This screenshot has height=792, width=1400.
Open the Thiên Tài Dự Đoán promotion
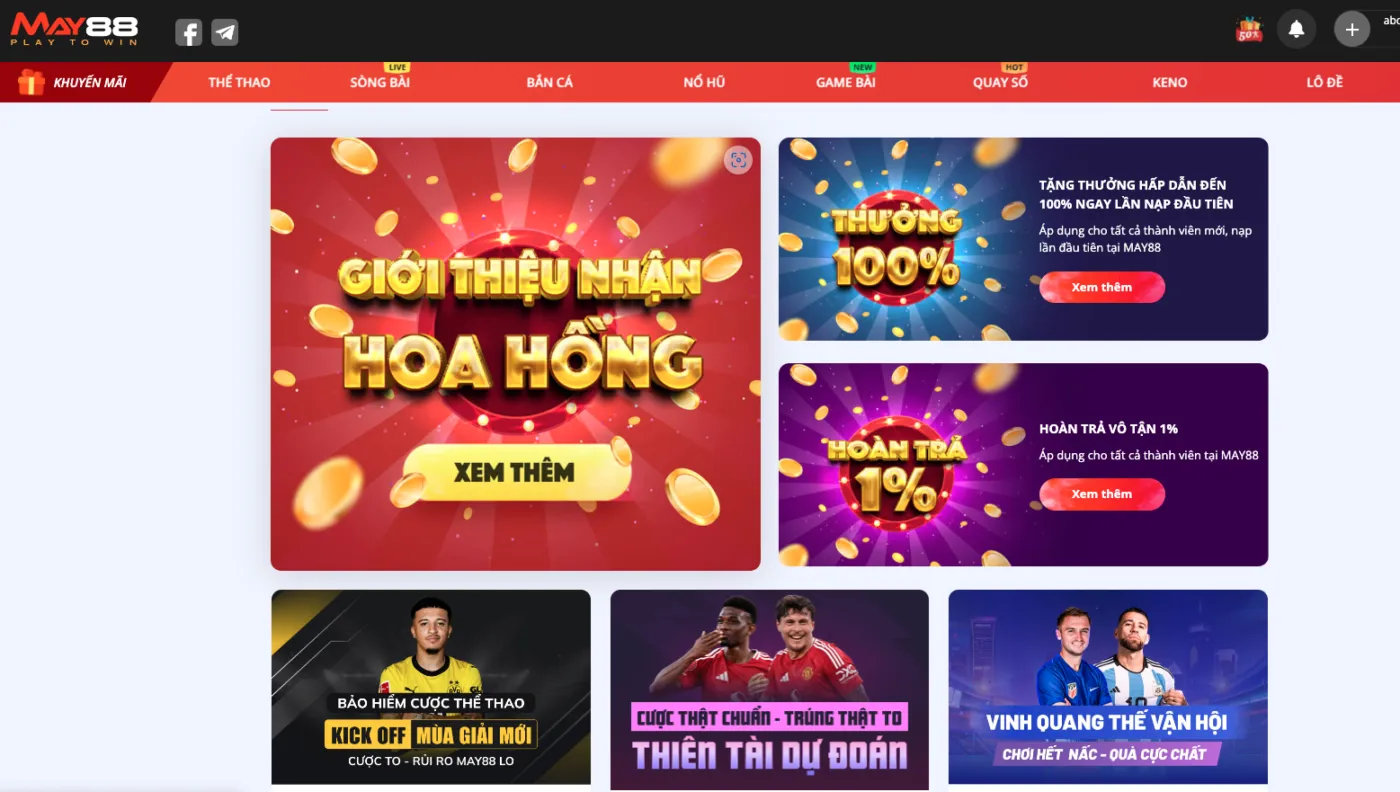point(769,687)
